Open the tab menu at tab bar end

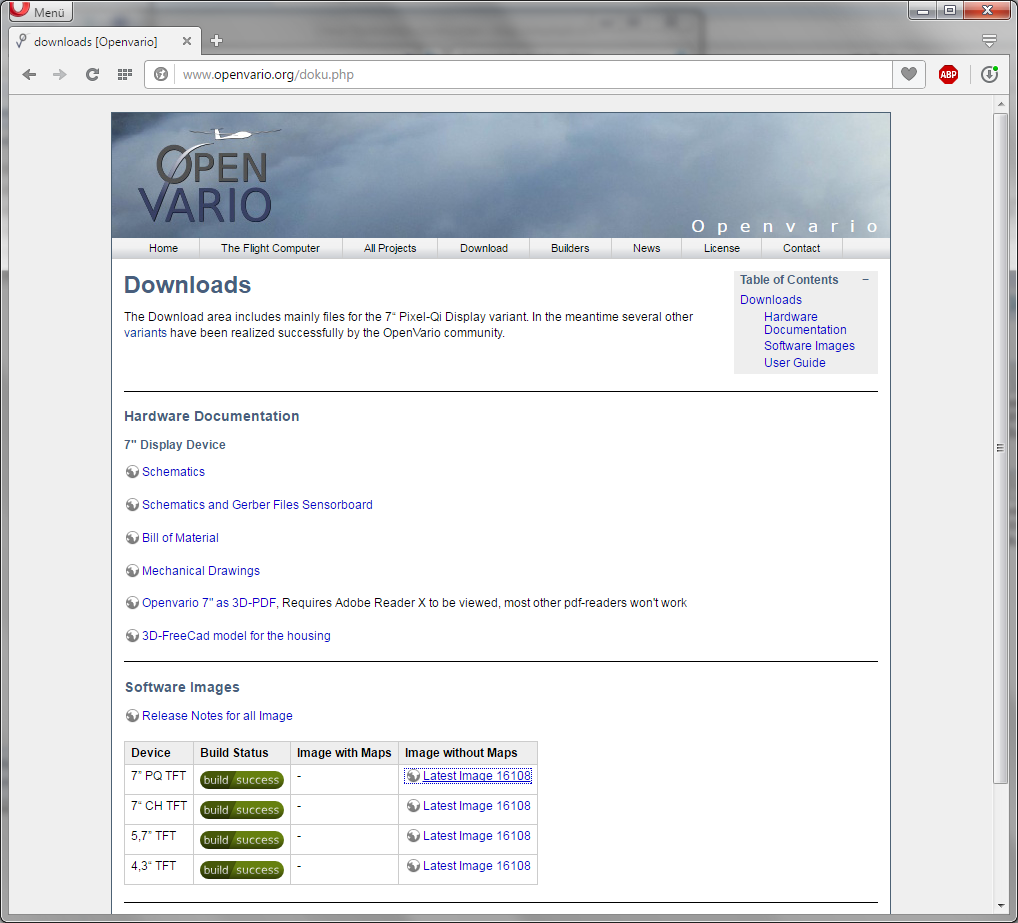[x=989, y=41]
